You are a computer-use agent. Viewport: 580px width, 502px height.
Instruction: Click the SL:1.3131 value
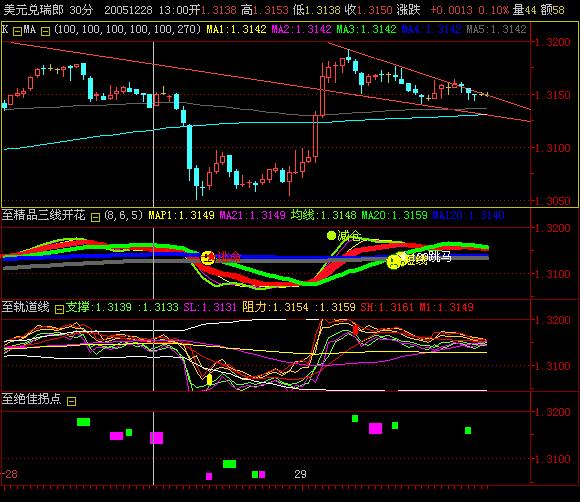(210, 307)
